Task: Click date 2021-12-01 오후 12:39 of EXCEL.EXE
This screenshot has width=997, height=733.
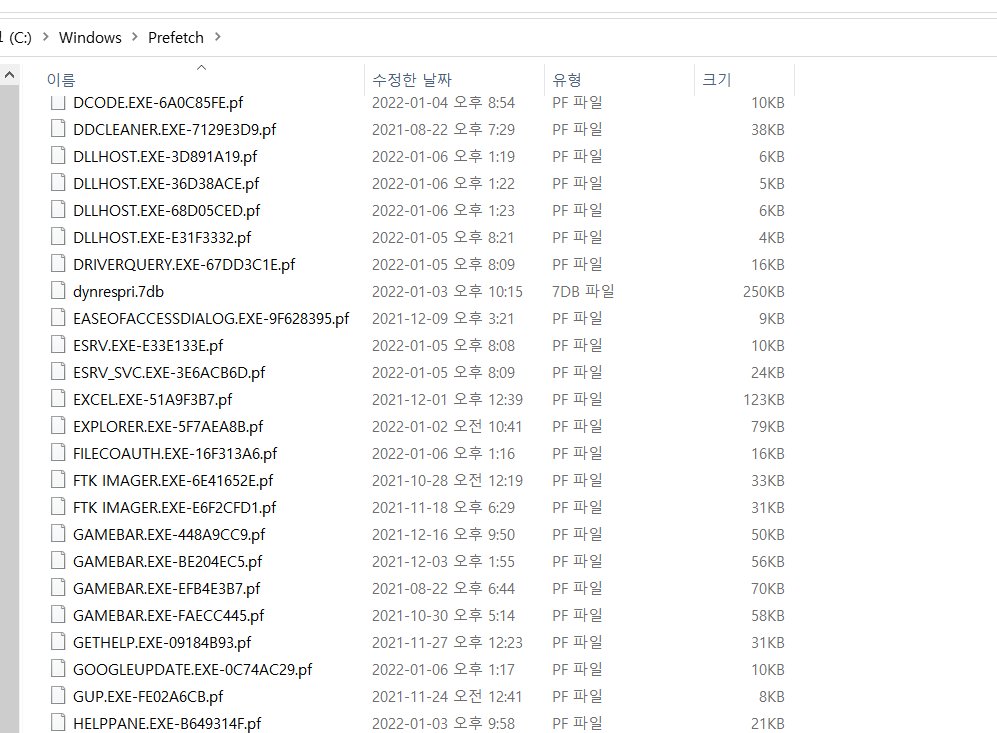Action: click(x=447, y=400)
